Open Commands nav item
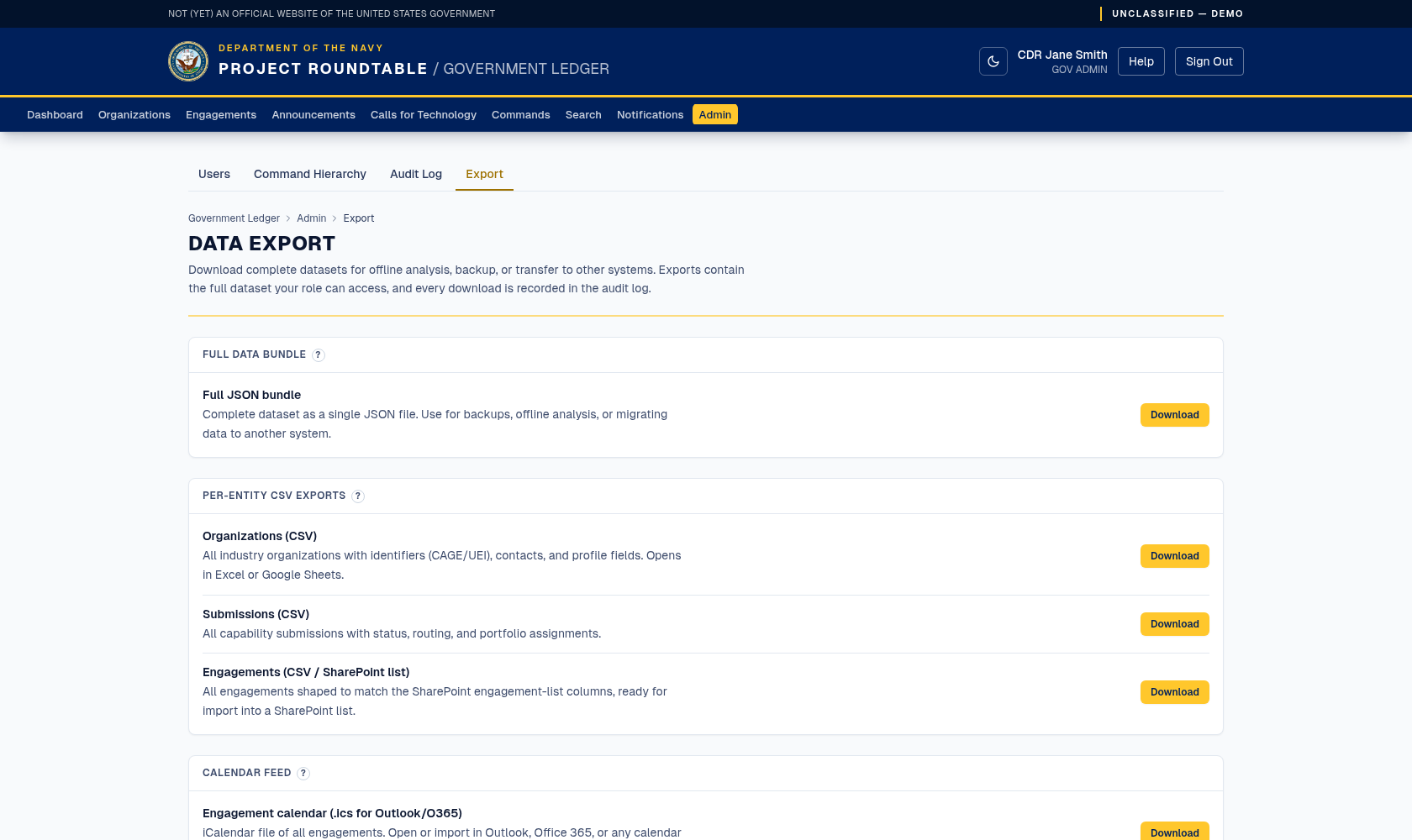Screen dimensions: 1412x840 (x=521, y=114)
